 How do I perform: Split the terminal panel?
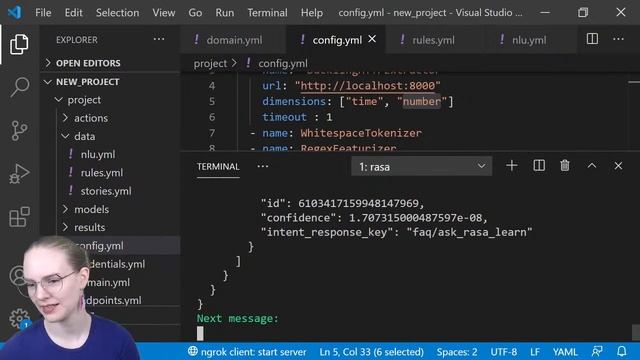coord(539,166)
